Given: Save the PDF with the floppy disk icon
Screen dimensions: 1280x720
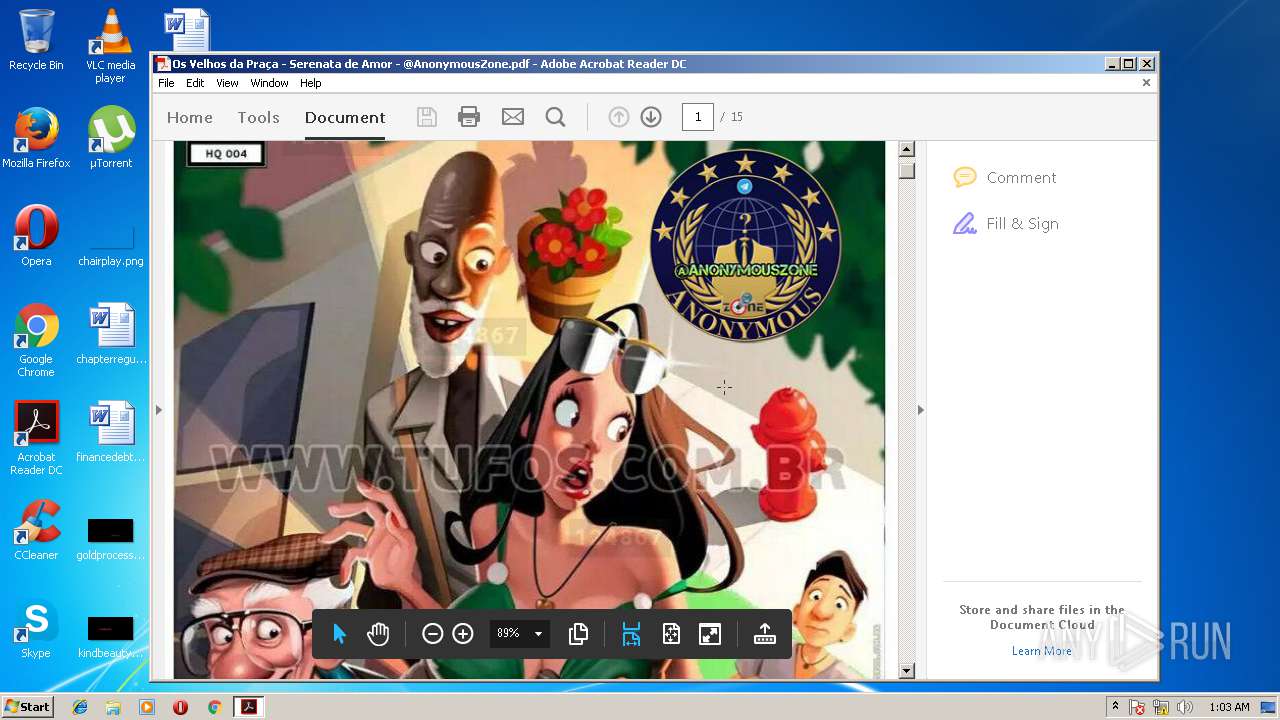Looking at the screenshot, I should pos(427,117).
